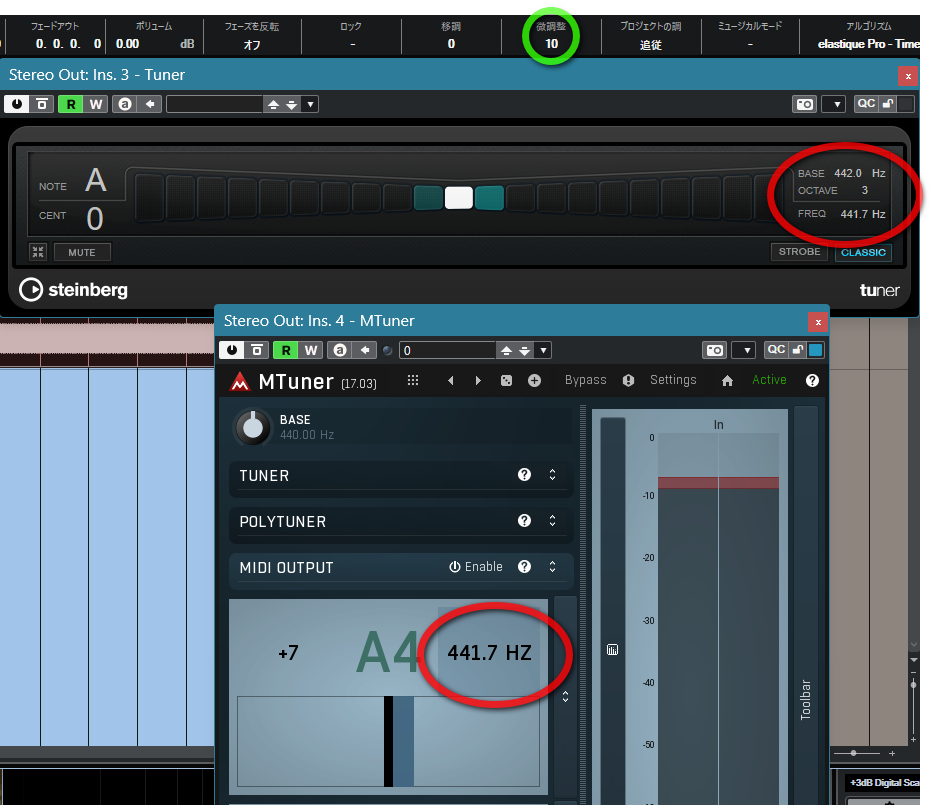930x805 pixels.
Task: Click the MTuner logo icon
Action: [240, 381]
